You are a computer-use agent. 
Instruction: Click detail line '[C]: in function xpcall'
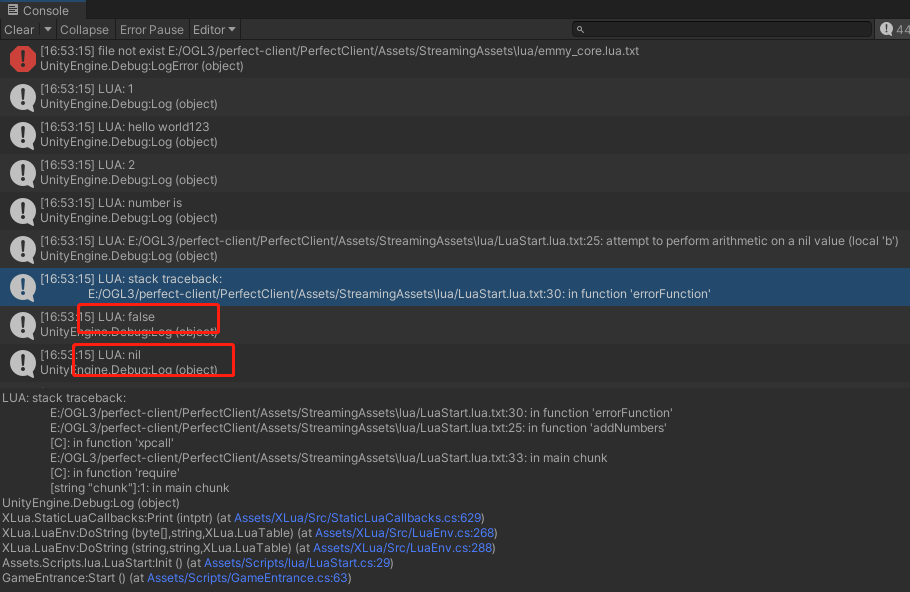click(x=112, y=443)
